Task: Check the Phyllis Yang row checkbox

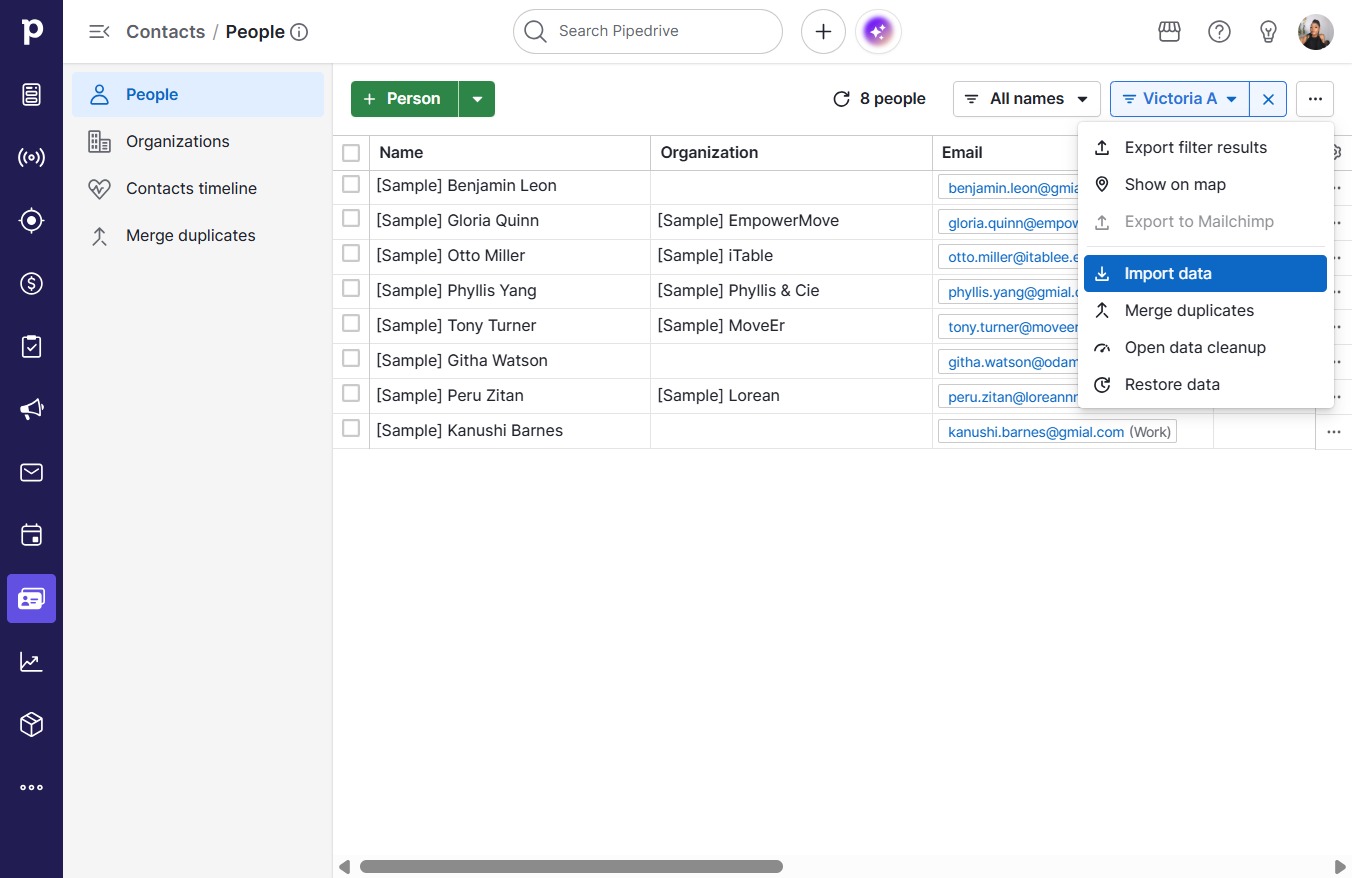Action: [x=351, y=288]
